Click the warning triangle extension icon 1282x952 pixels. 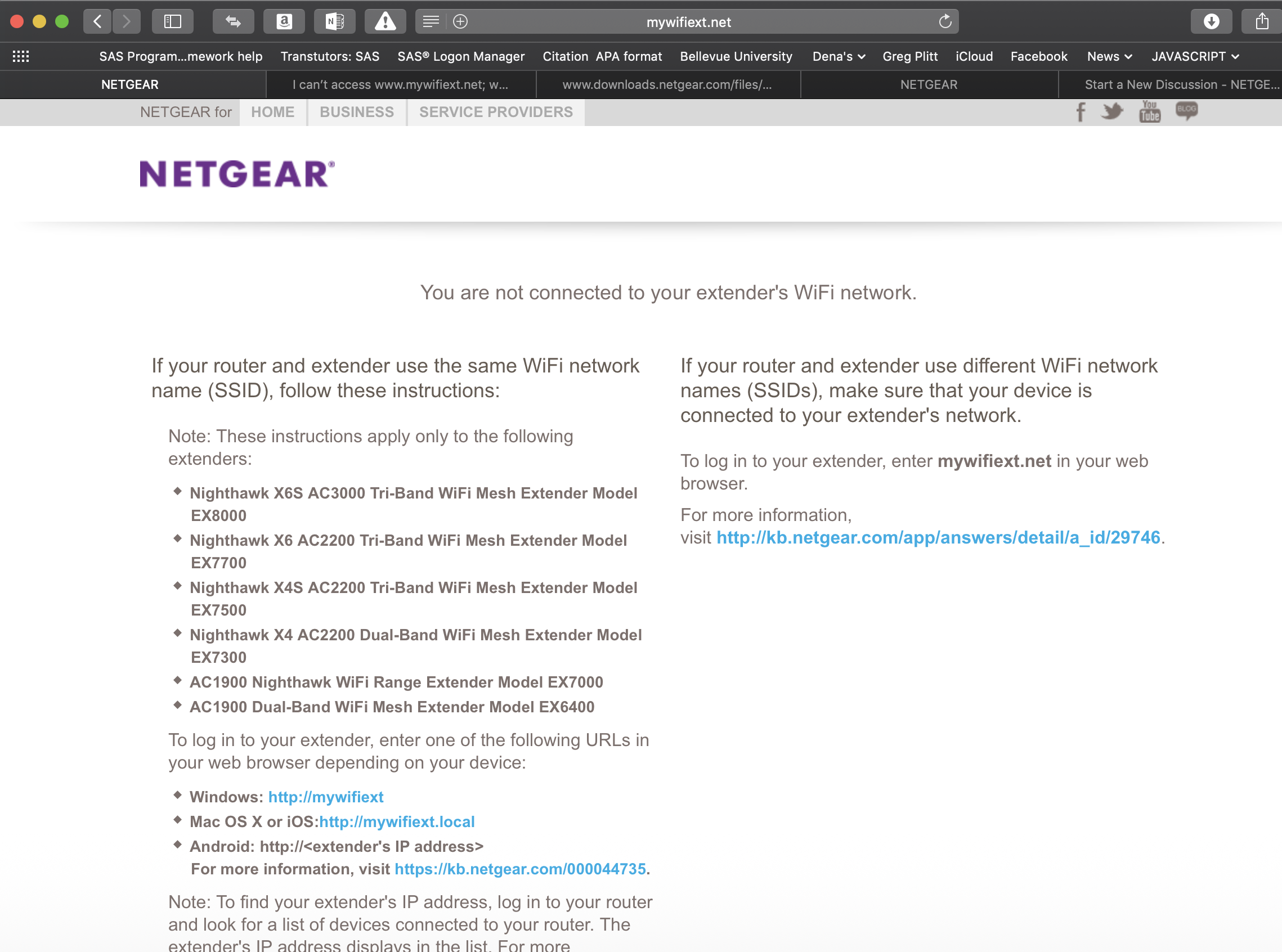pos(385,22)
